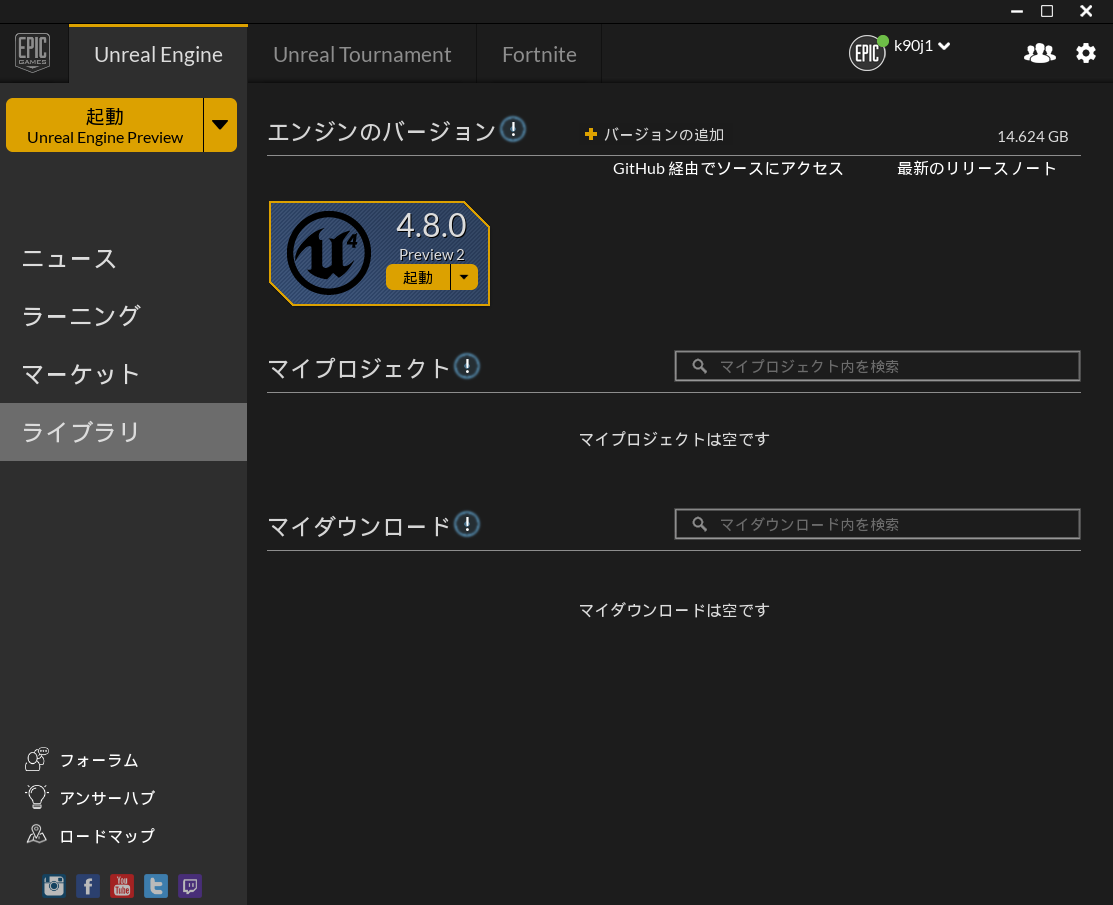Maximize the launcher window

1047,11
